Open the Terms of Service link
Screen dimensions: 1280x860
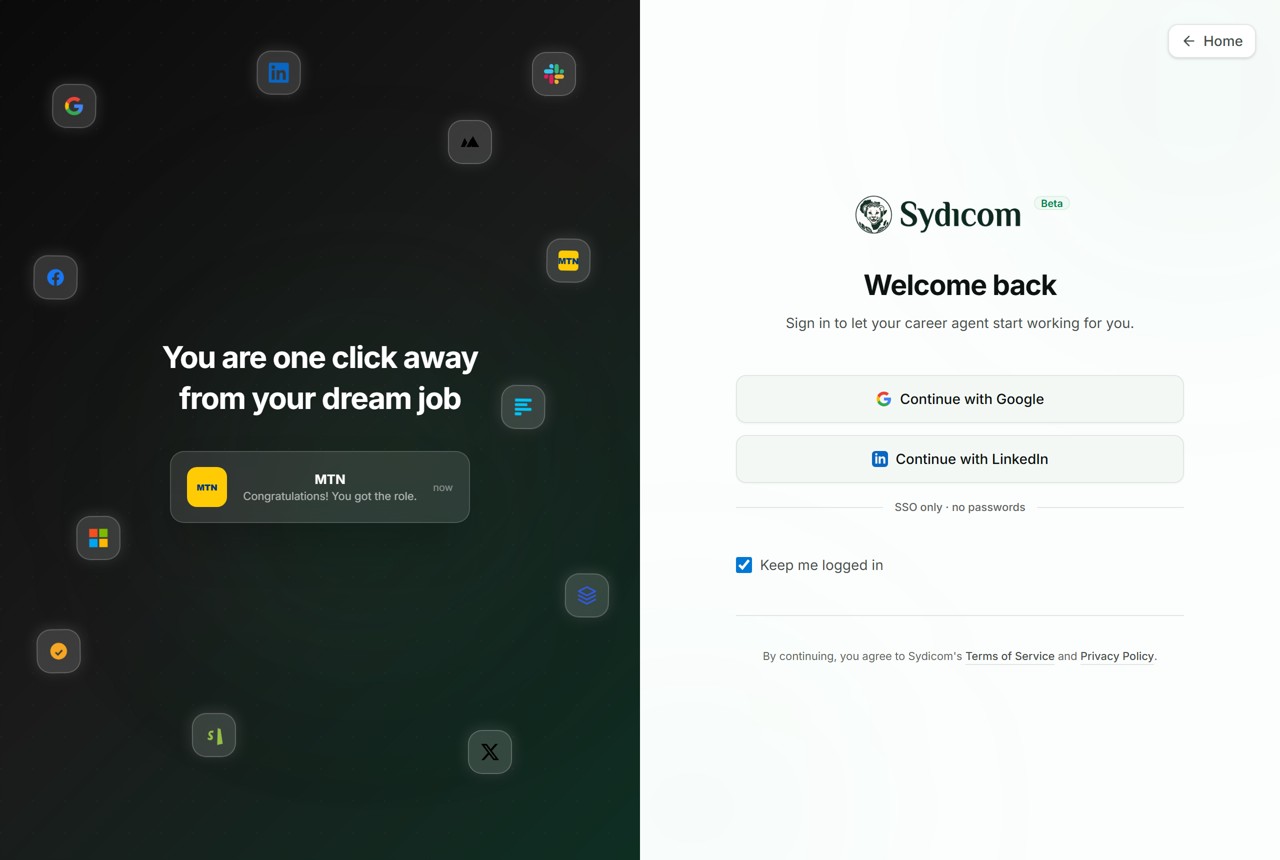pyautogui.click(x=1010, y=656)
